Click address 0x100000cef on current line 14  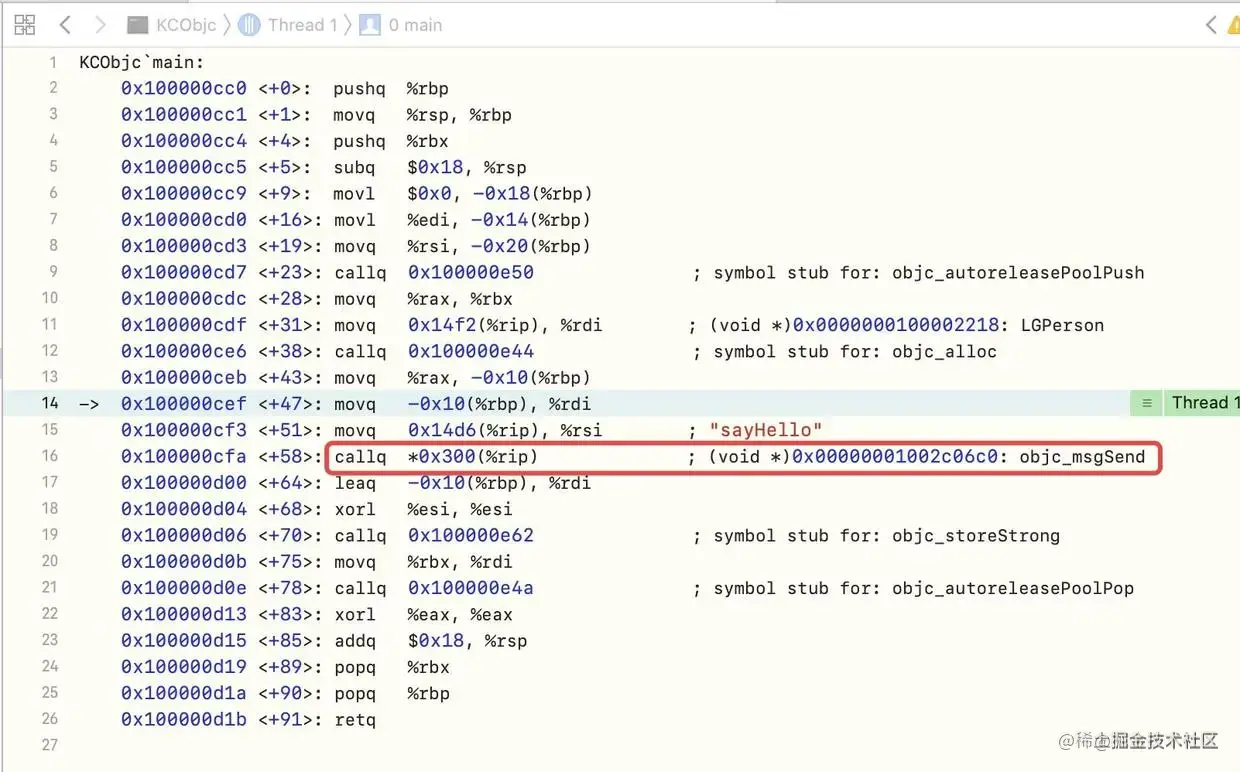pyautogui.click(x=184, y=404)
